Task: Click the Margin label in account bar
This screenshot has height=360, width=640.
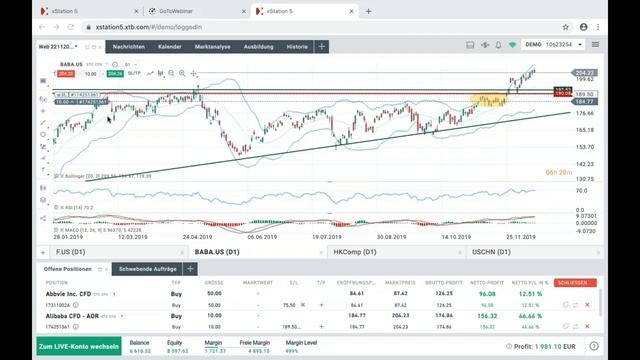Action: 213,343
